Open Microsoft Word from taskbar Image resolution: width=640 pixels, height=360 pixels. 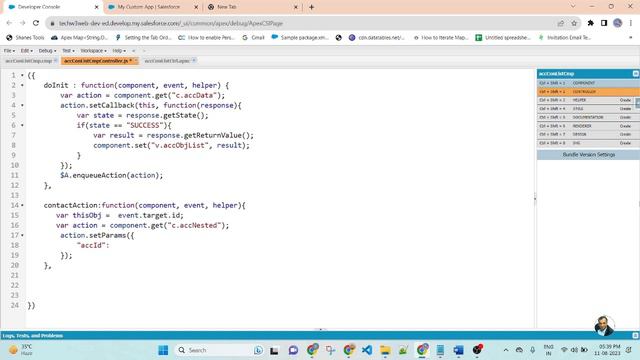click(458, 350)
